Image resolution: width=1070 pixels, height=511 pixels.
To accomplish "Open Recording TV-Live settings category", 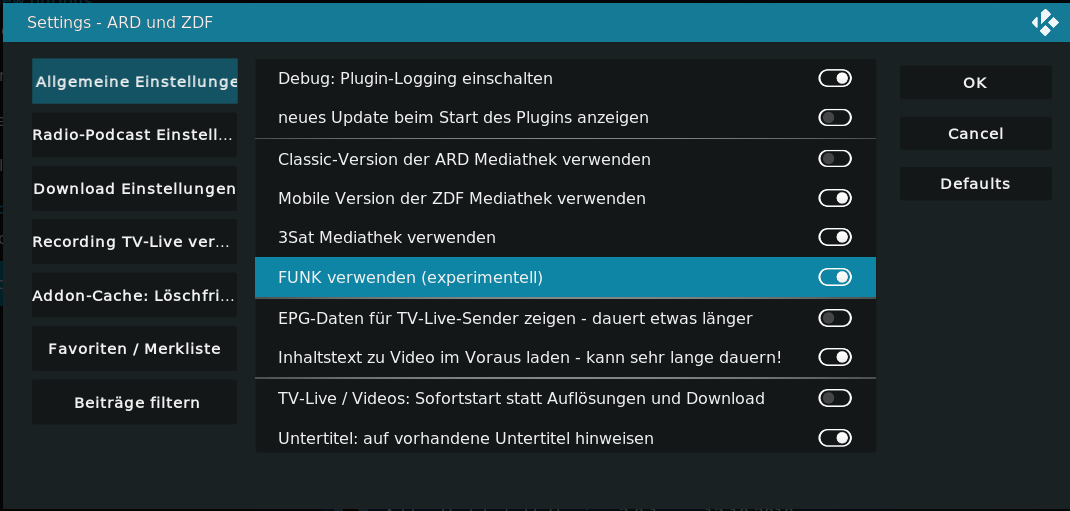I will (x=134, y=242).
